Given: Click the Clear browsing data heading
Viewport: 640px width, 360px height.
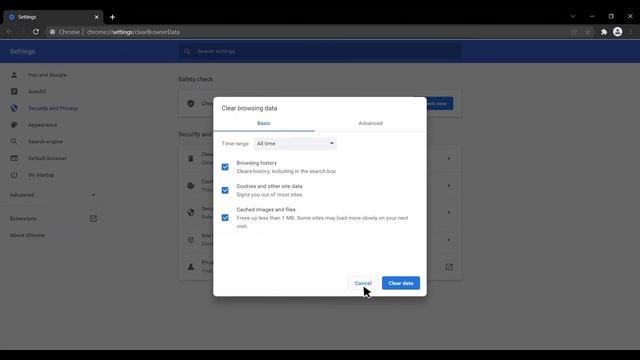Looking at the screenshot, I should 249,108.
